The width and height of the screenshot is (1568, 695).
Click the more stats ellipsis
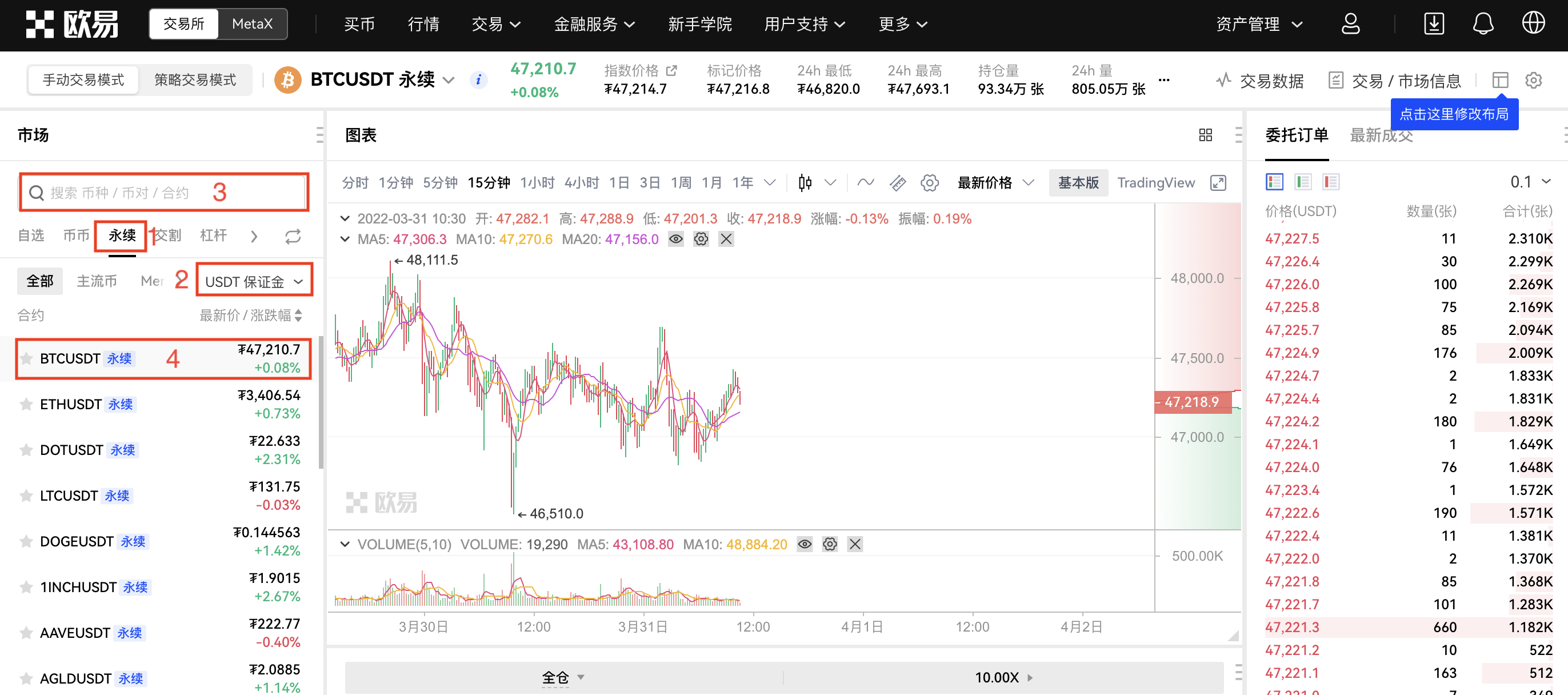click(x=1164, y=79)
